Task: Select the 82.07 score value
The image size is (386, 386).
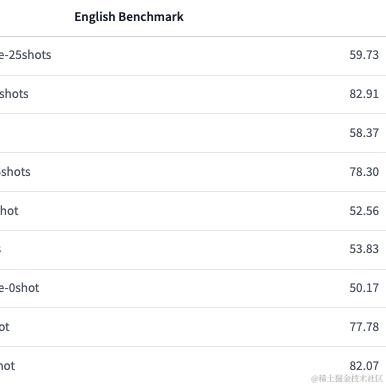Action: pyautogui.click(x=364, y=366)
